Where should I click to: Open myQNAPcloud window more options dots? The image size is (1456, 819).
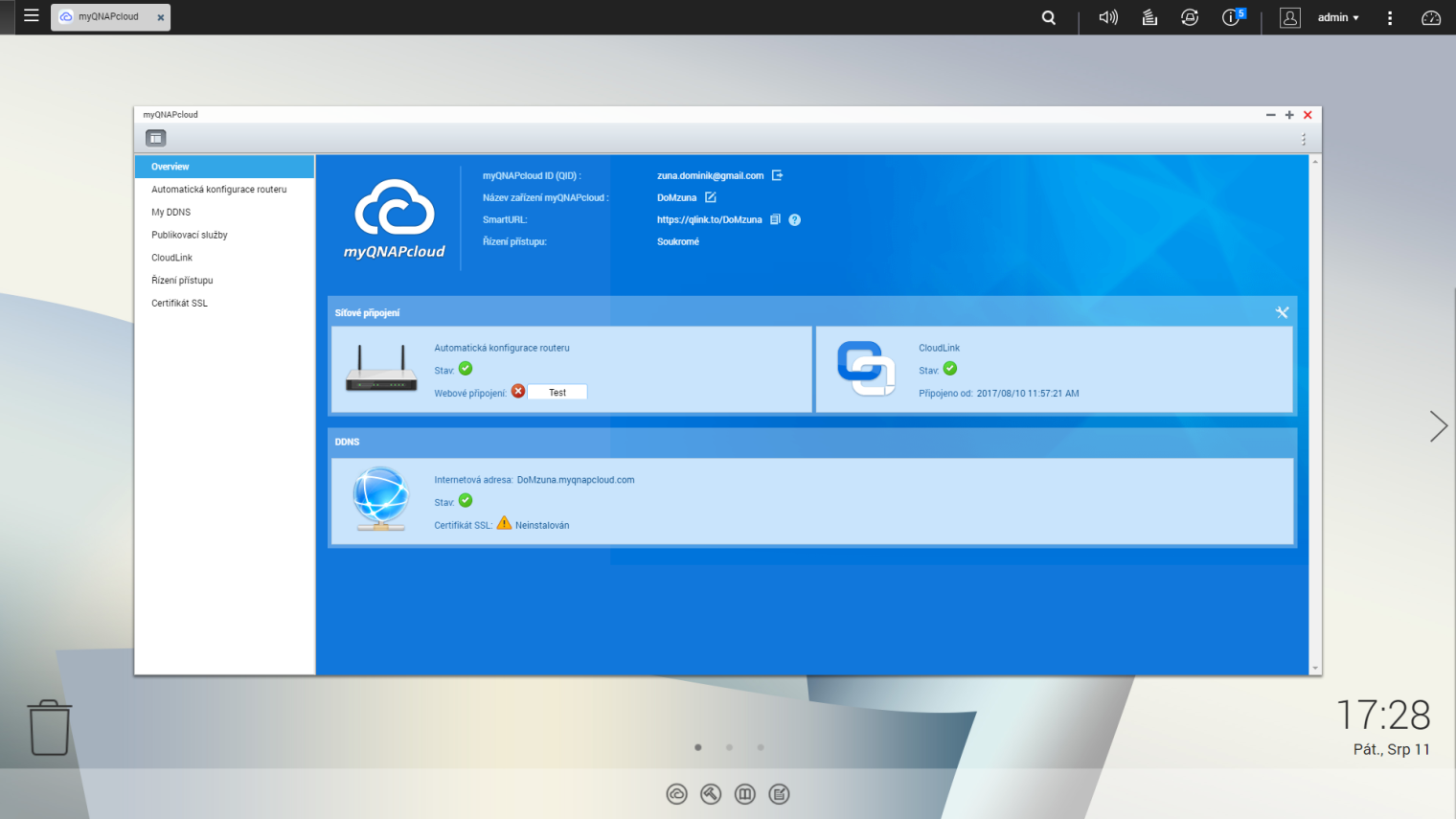(x=1304, y=139)
